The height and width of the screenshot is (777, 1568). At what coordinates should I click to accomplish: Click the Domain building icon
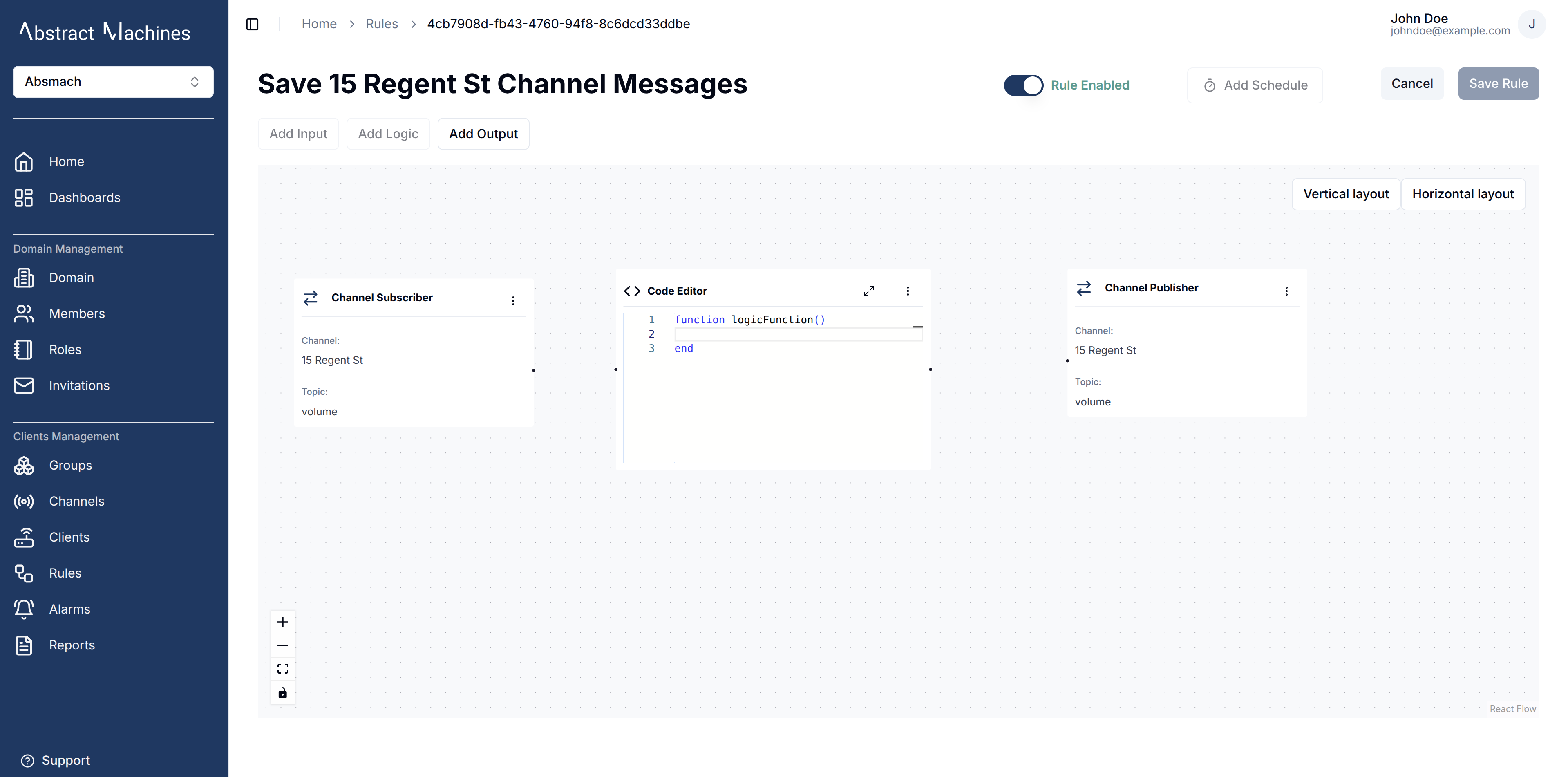(24, 278)
